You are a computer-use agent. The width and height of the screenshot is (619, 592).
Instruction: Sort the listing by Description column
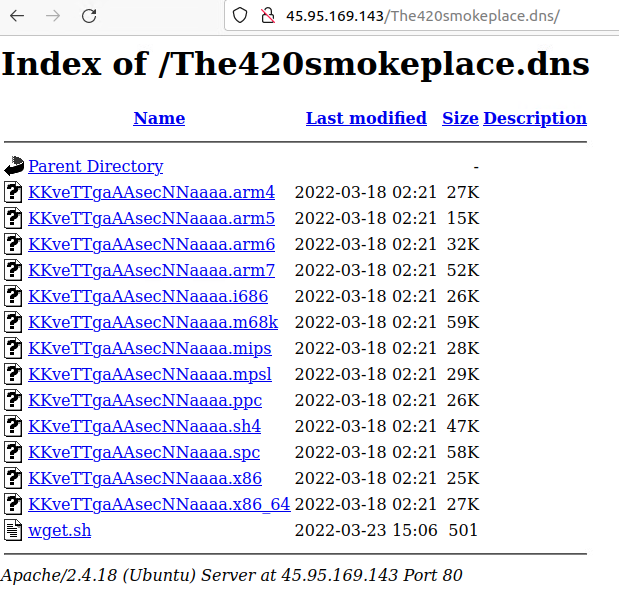click(x=535, y=118)
